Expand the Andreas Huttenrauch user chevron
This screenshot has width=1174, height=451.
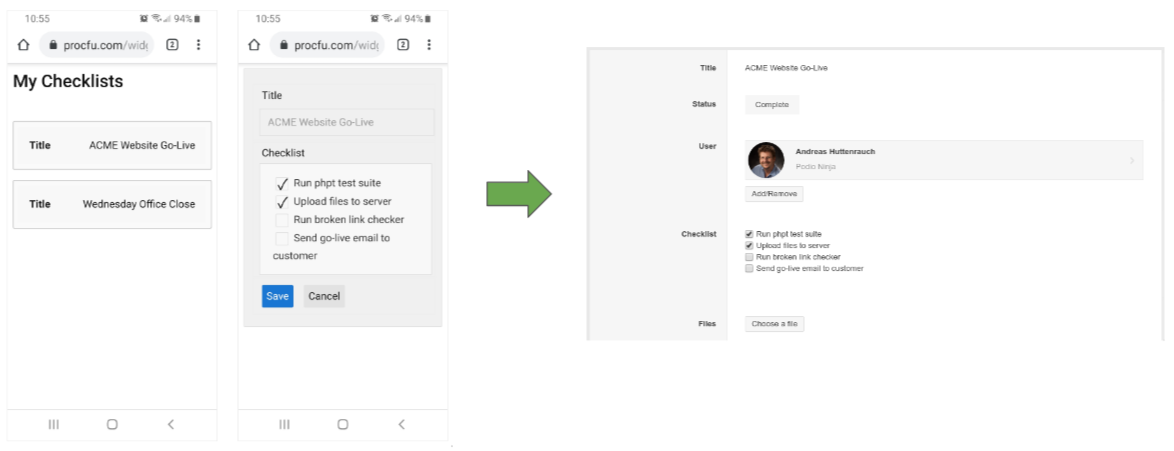click(x=1132, y=160)
